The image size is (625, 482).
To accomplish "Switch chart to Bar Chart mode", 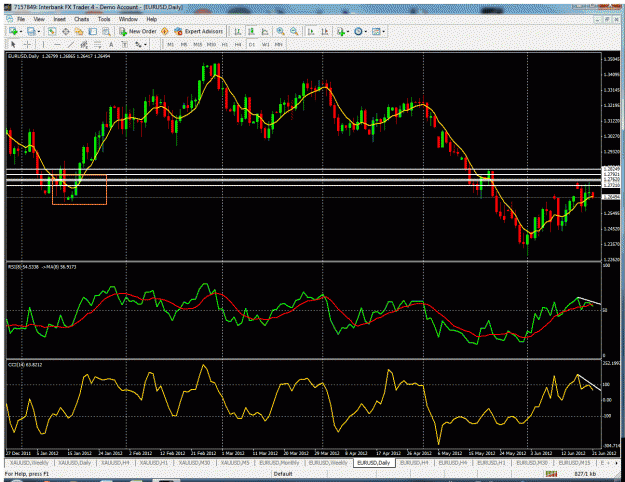I will click(238, 31).
